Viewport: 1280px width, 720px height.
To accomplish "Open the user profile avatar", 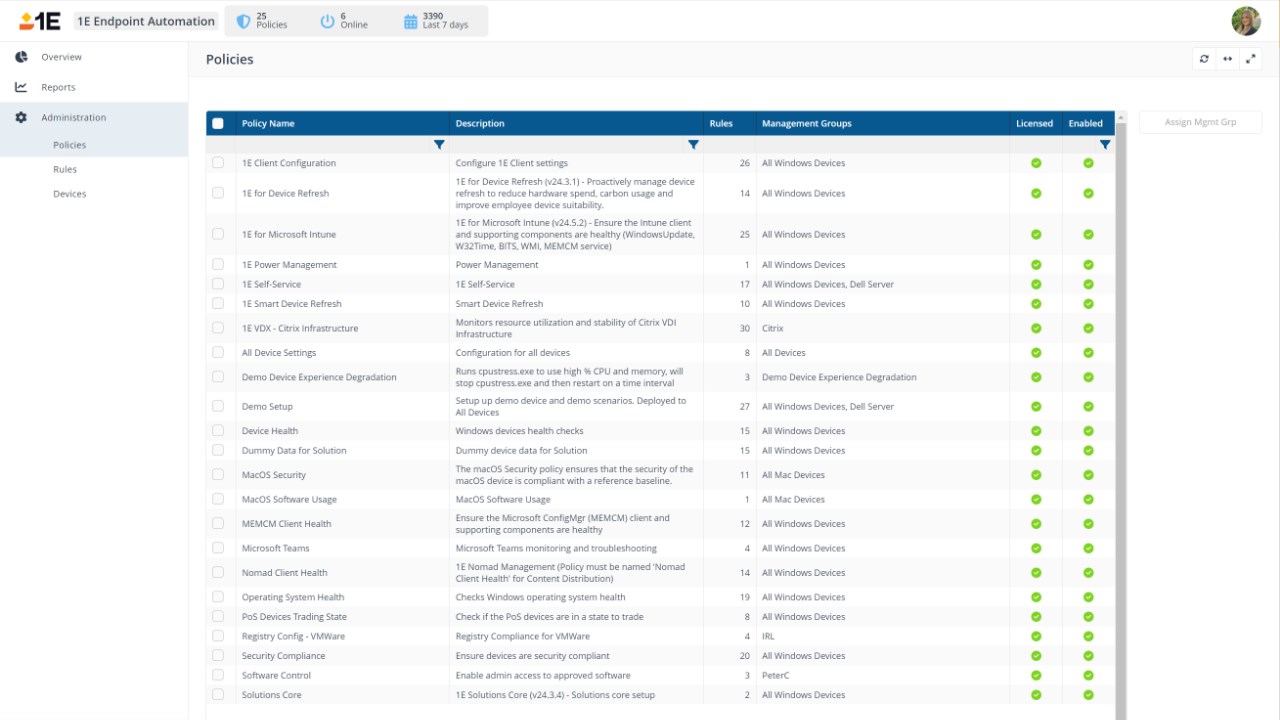I will point(1246,21).
